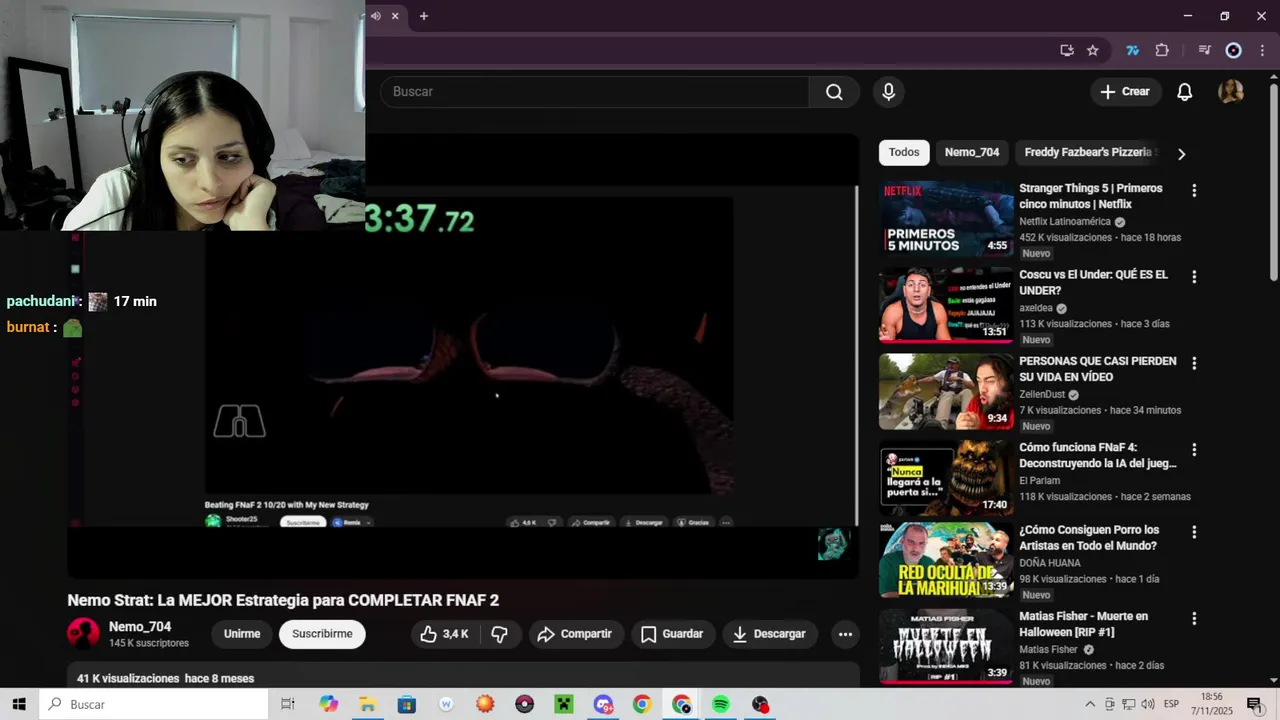Click the video player frame

(x=463, y=355)
